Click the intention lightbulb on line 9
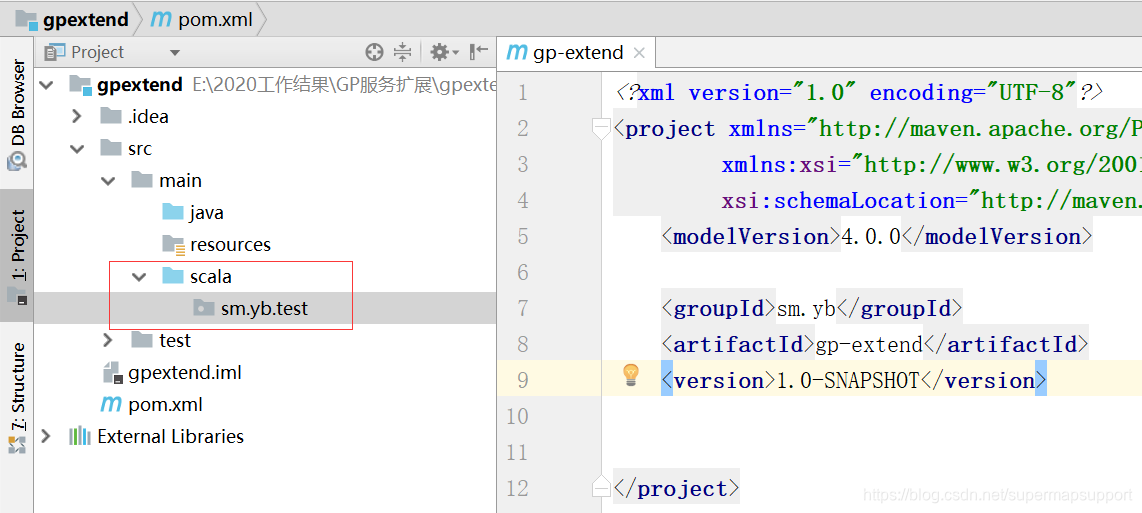Screen dimensions: 1142x513 631,375
